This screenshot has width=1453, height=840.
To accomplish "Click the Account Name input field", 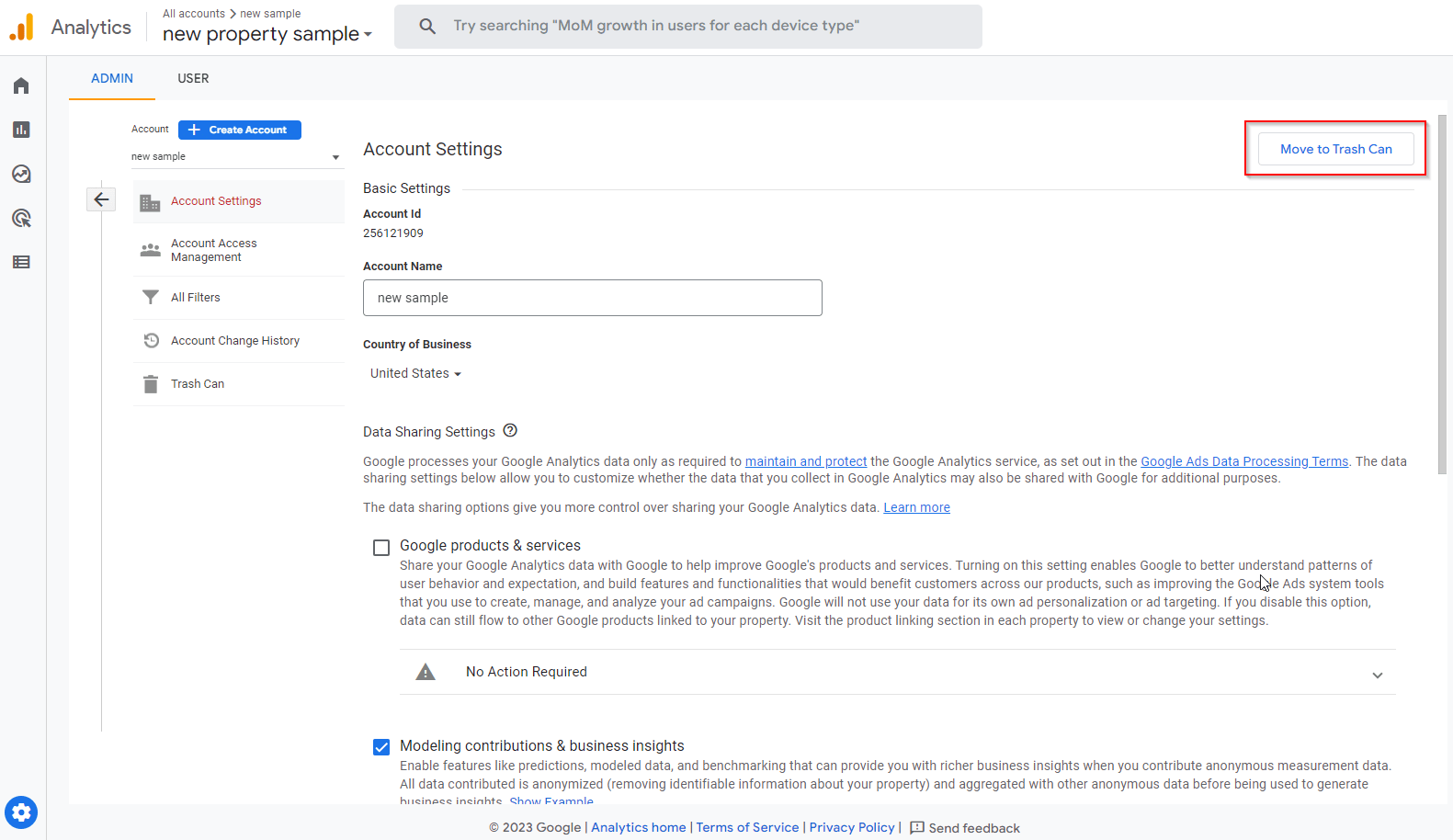I will coord(592,298).
